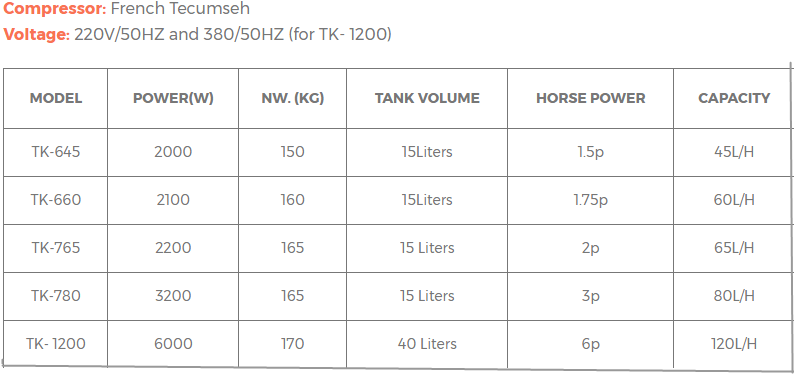Select the TK-765 model cell
The height and width of the screenshot is (376, 794).
[56, 248]
